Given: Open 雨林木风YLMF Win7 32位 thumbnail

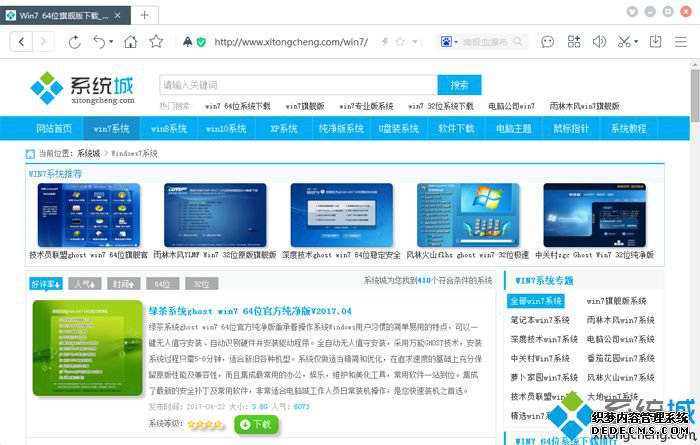Looking at the screenshot, I should coord(215,215).
